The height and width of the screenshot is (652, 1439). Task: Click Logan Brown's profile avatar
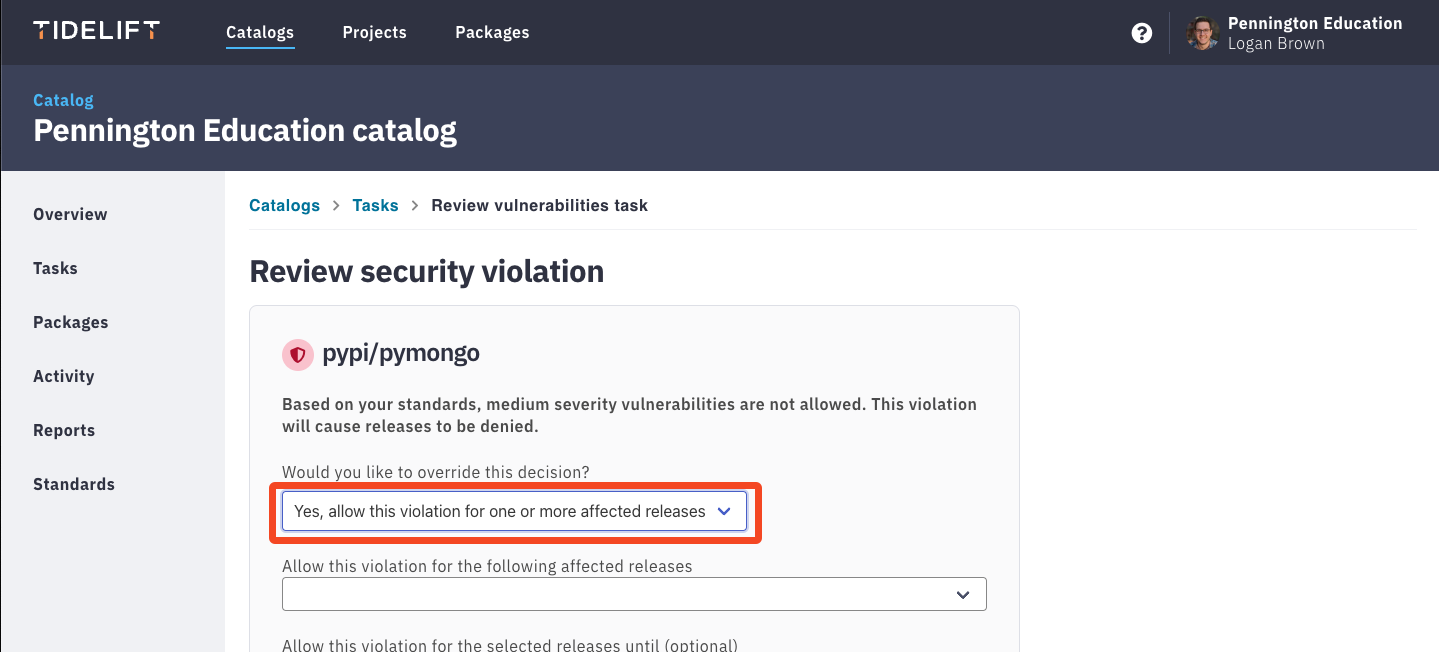[1203, 33]
